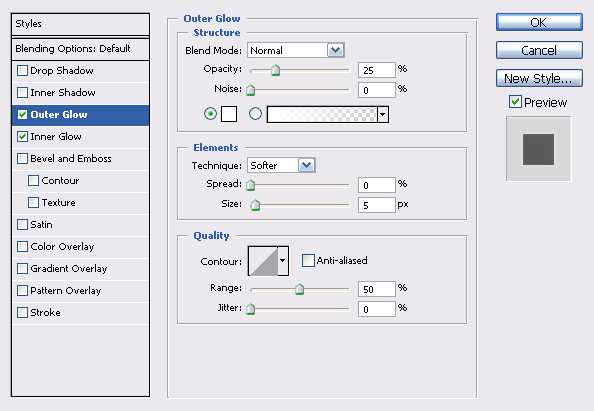Click the Noise value field

(x=377, y=90)
